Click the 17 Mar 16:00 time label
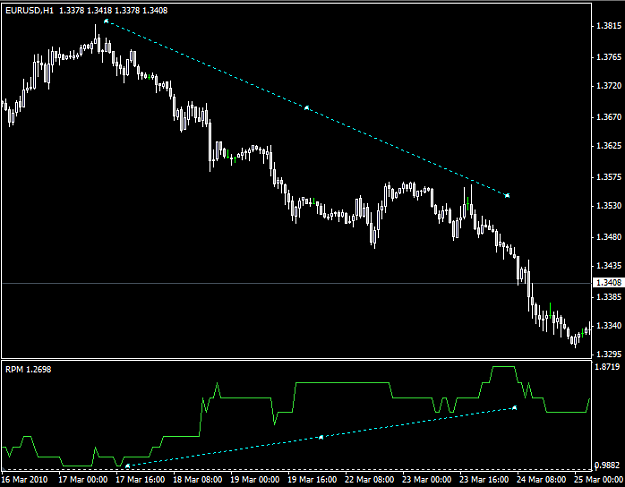Image resolution: width=625 pixels, height=487 pixels. (140, 479)
